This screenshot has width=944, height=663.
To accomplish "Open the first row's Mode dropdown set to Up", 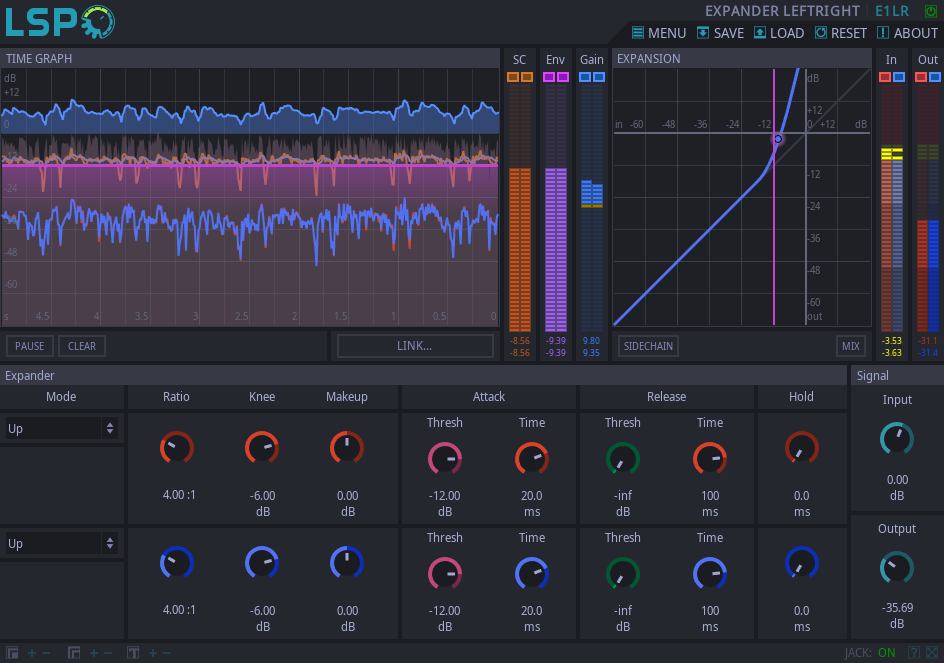I will [x=61, y=428].
